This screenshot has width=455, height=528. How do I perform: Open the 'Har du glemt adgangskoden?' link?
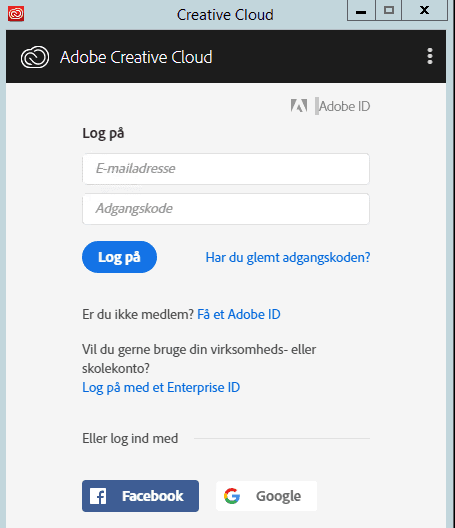(288, 258)
